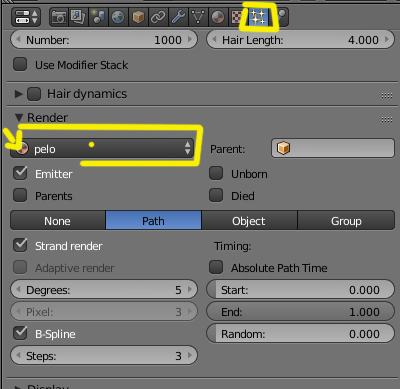Enable Use Modifier Stack checkbox
This screenshot has height=389, width=400.
point(20,64)
